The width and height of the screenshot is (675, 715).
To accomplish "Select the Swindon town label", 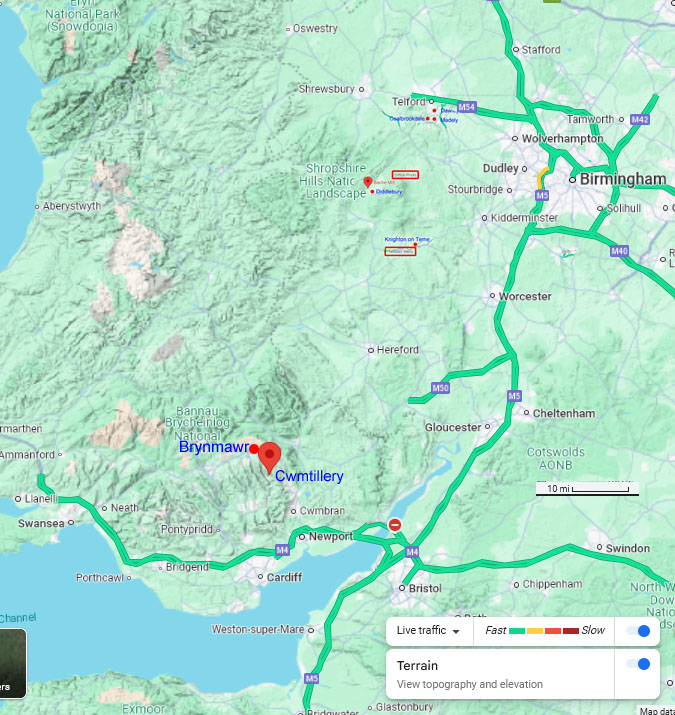I will click(x=628, y=549).
